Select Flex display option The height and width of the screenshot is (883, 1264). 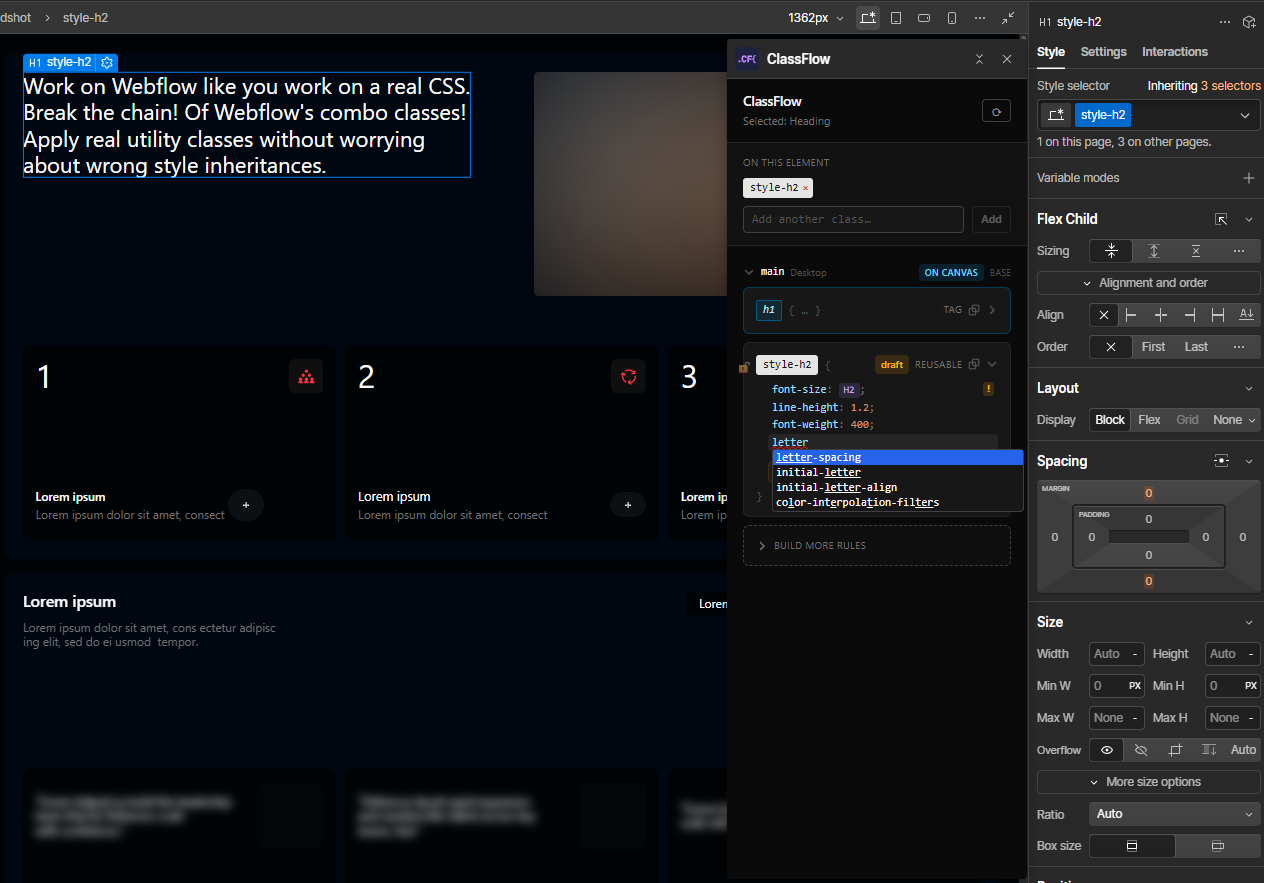pyautogui.click(x=1150, y=420)
